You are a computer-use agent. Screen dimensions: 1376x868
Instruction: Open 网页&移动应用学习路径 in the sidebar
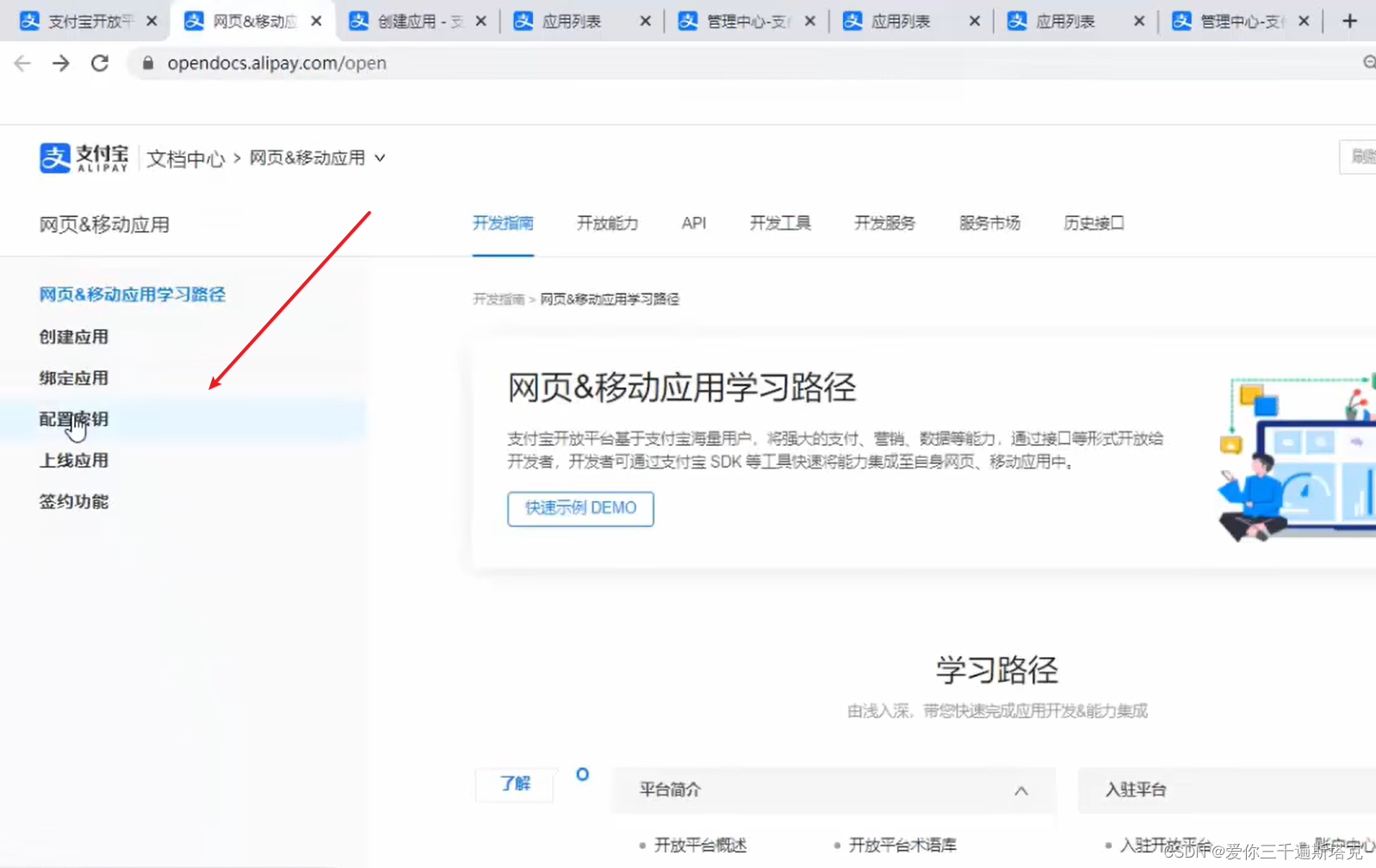tap(132, 294)
